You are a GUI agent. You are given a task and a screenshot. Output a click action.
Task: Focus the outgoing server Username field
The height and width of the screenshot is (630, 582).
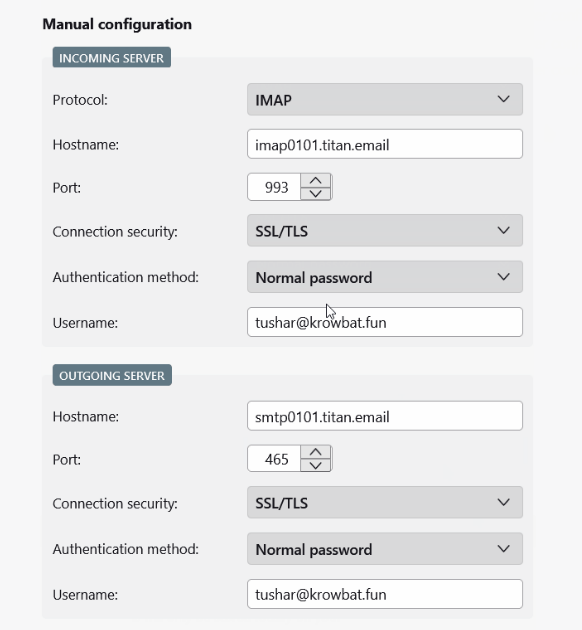pyautogui.click(x=385, y=594)
